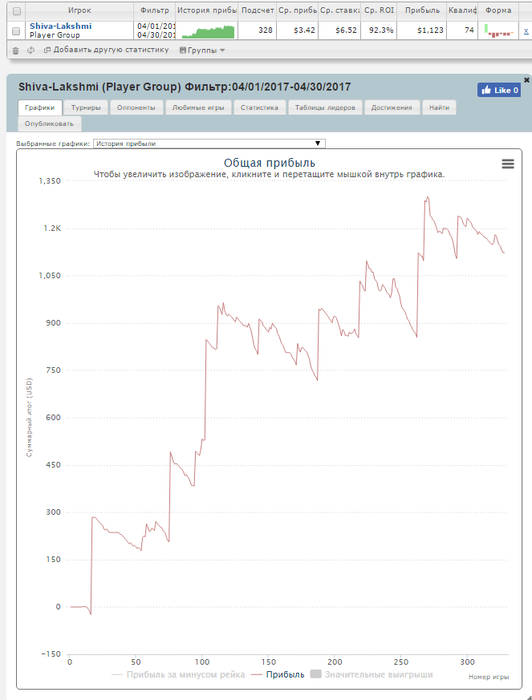Select the Статистика tab
This screenshot has width=532, height=700.
click(x=259, y=108)
